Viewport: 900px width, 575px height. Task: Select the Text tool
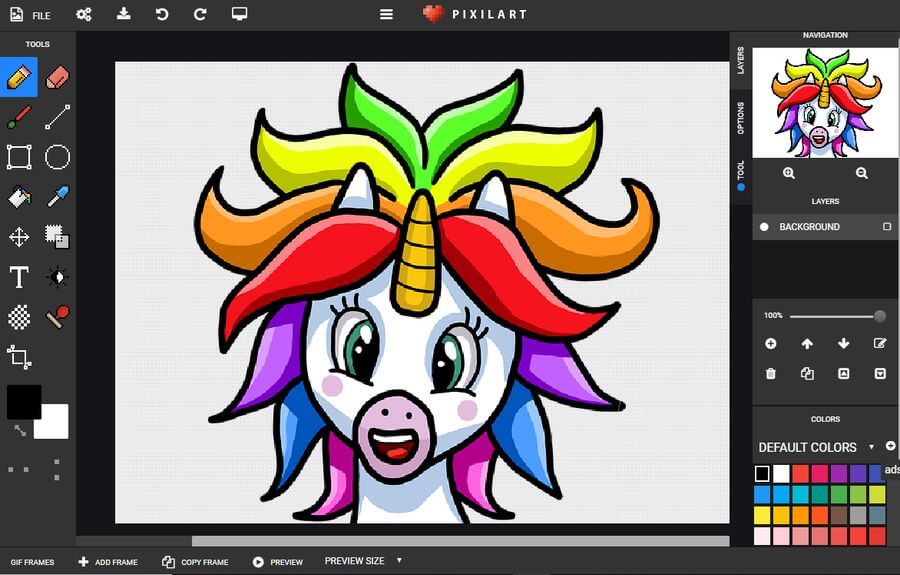[x=19, y=277]
